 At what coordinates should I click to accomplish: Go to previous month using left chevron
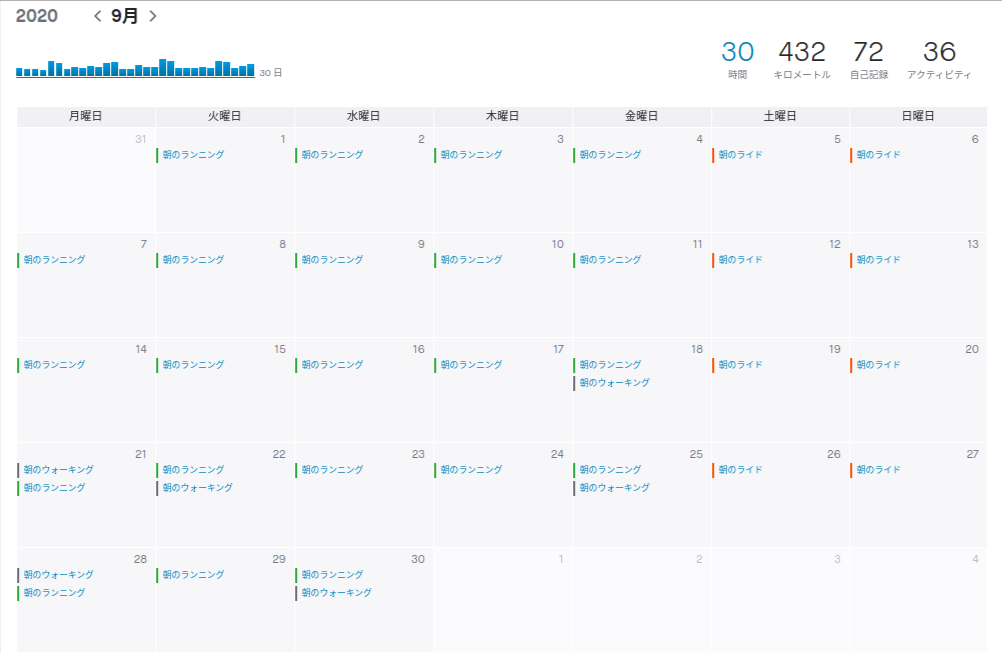97,16
